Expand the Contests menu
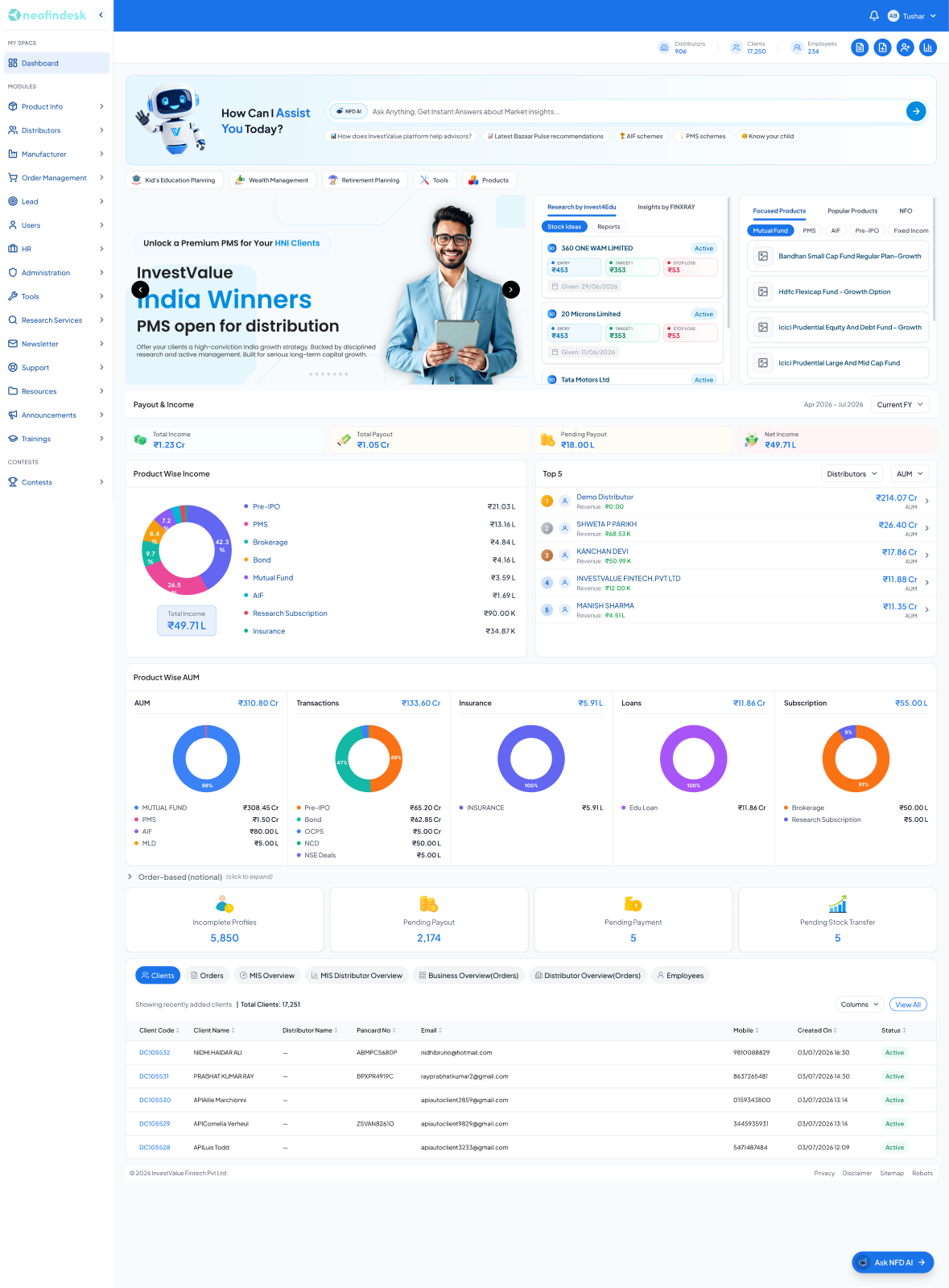This screenshot has height=1288, width=949. [x=56, y=482]
